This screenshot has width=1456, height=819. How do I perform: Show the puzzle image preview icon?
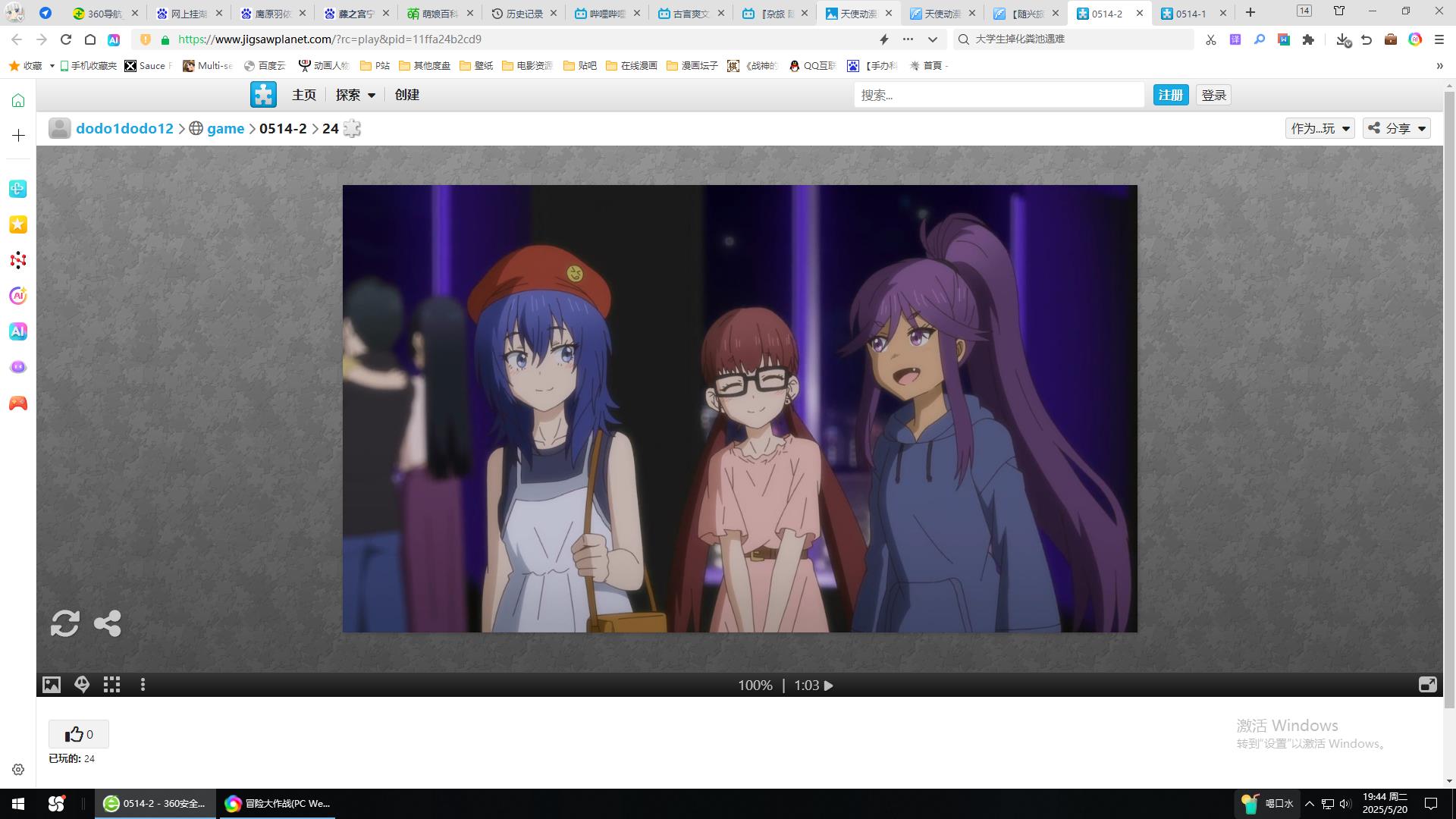click(x=52, y=685)
